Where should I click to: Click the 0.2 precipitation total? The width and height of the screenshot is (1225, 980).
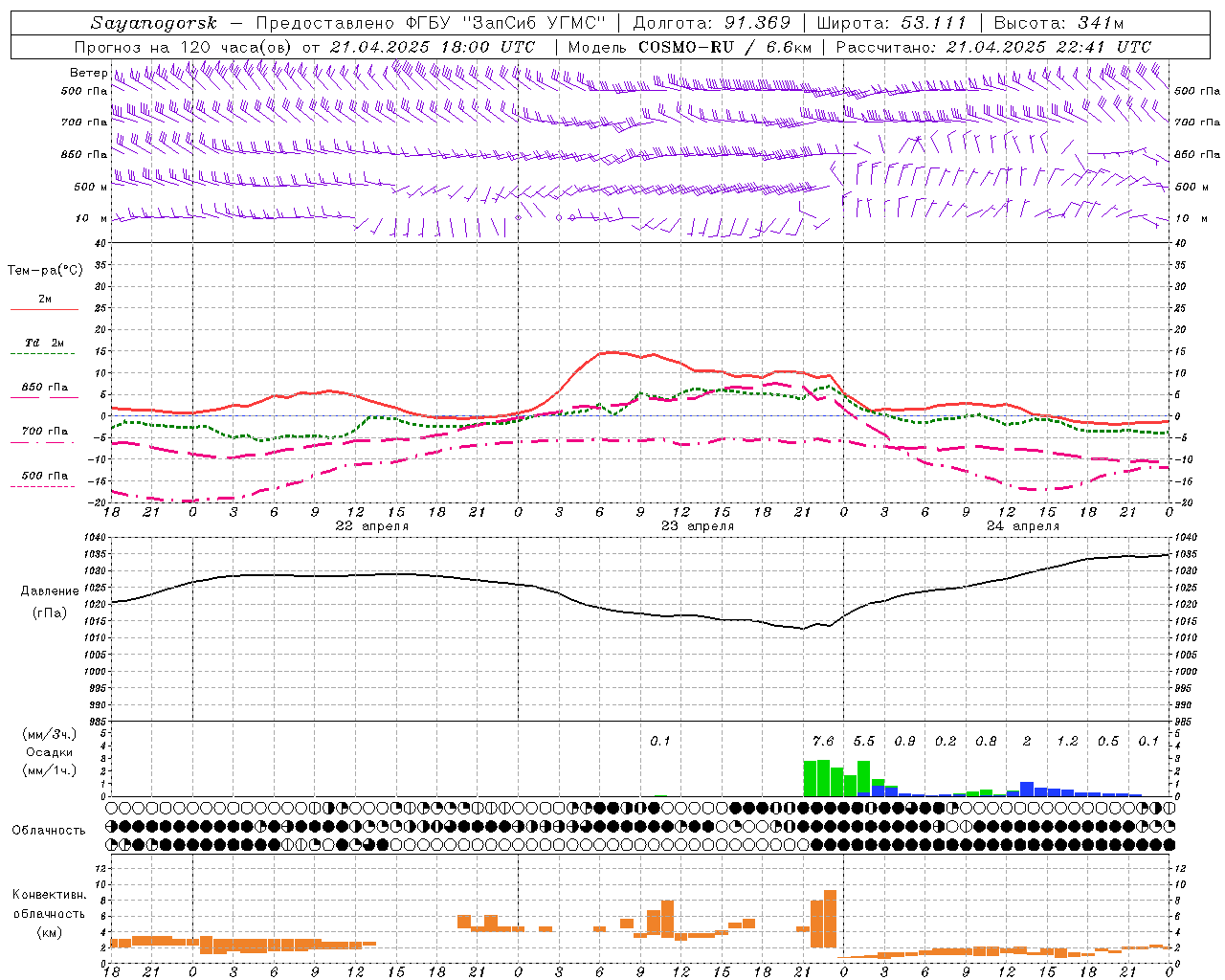click(946, 741)
